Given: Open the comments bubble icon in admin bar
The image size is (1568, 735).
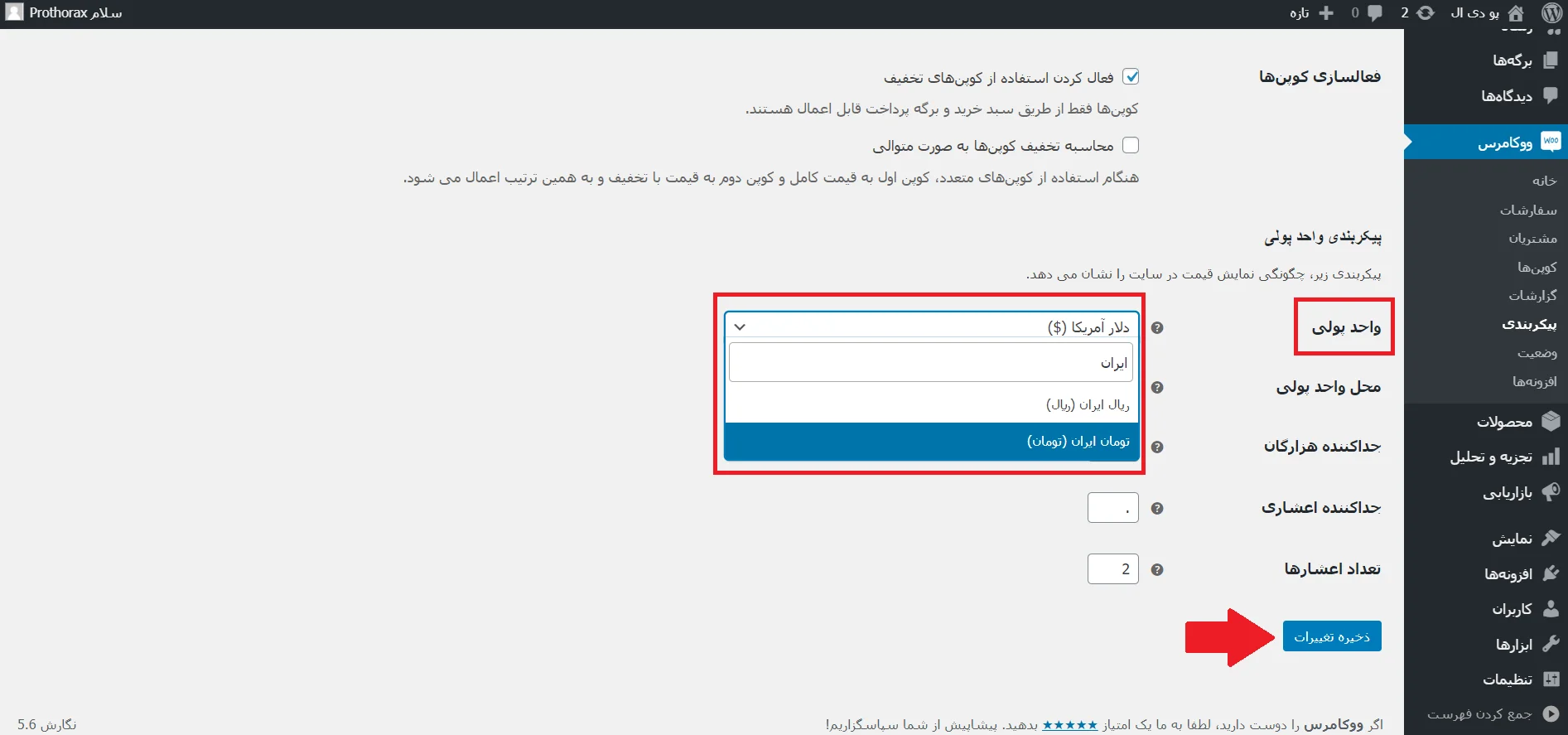Looking at the screenshot, I should [x=1375, y=13].
